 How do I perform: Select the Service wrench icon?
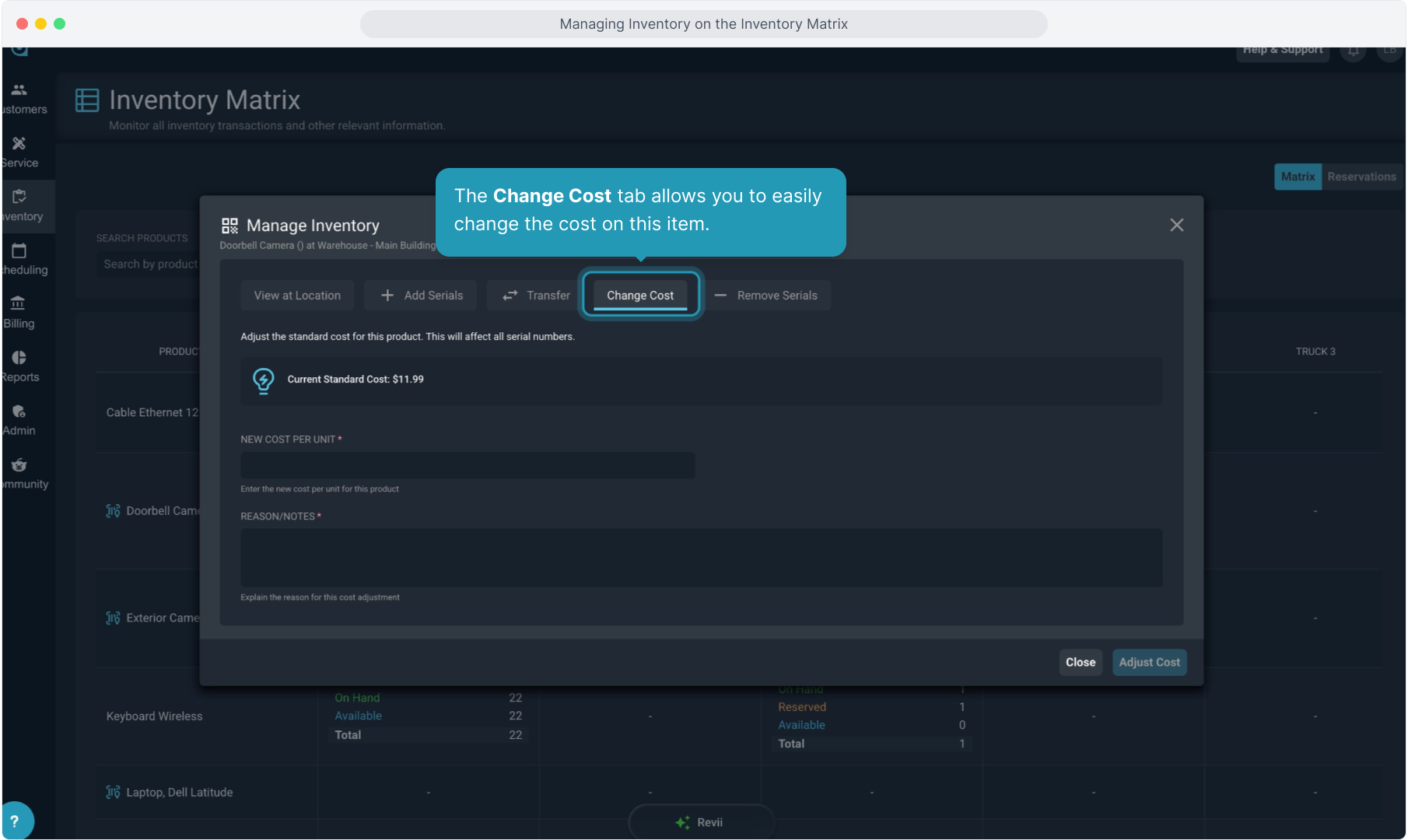click(x=19, y=144)
